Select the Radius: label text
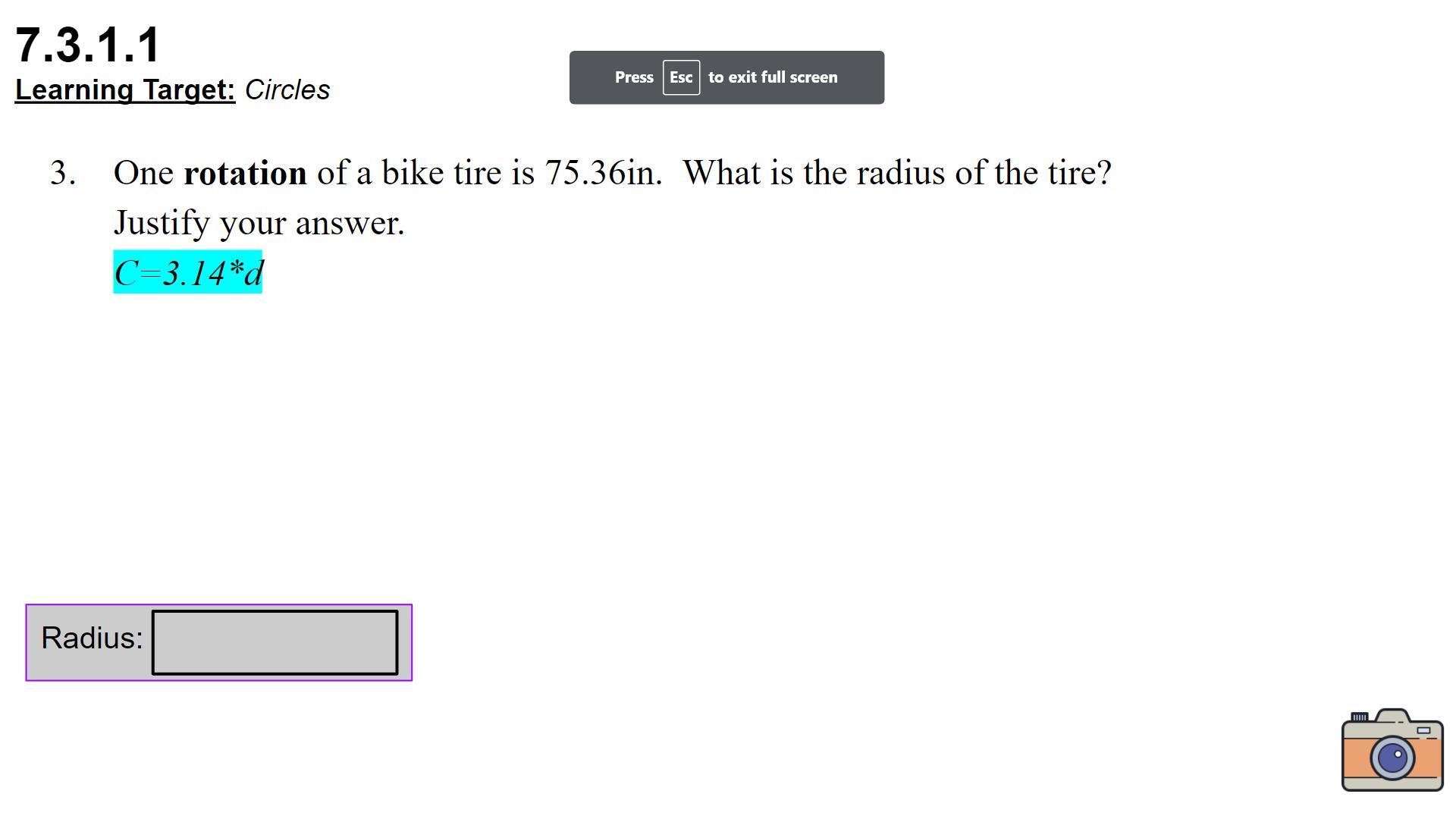The width and height of the screenshot is (1456, 819). 92,639
